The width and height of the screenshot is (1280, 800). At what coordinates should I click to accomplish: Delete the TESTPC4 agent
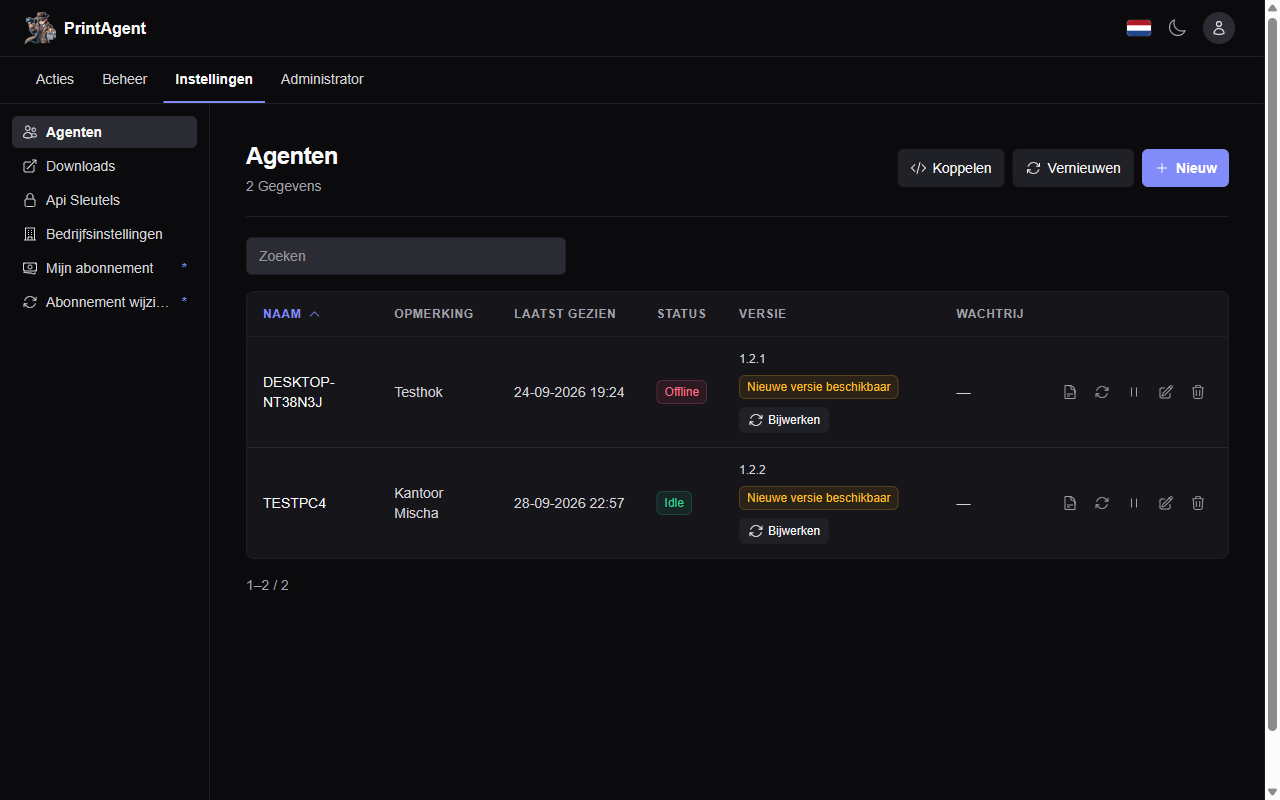click(x=1198, y=503)
